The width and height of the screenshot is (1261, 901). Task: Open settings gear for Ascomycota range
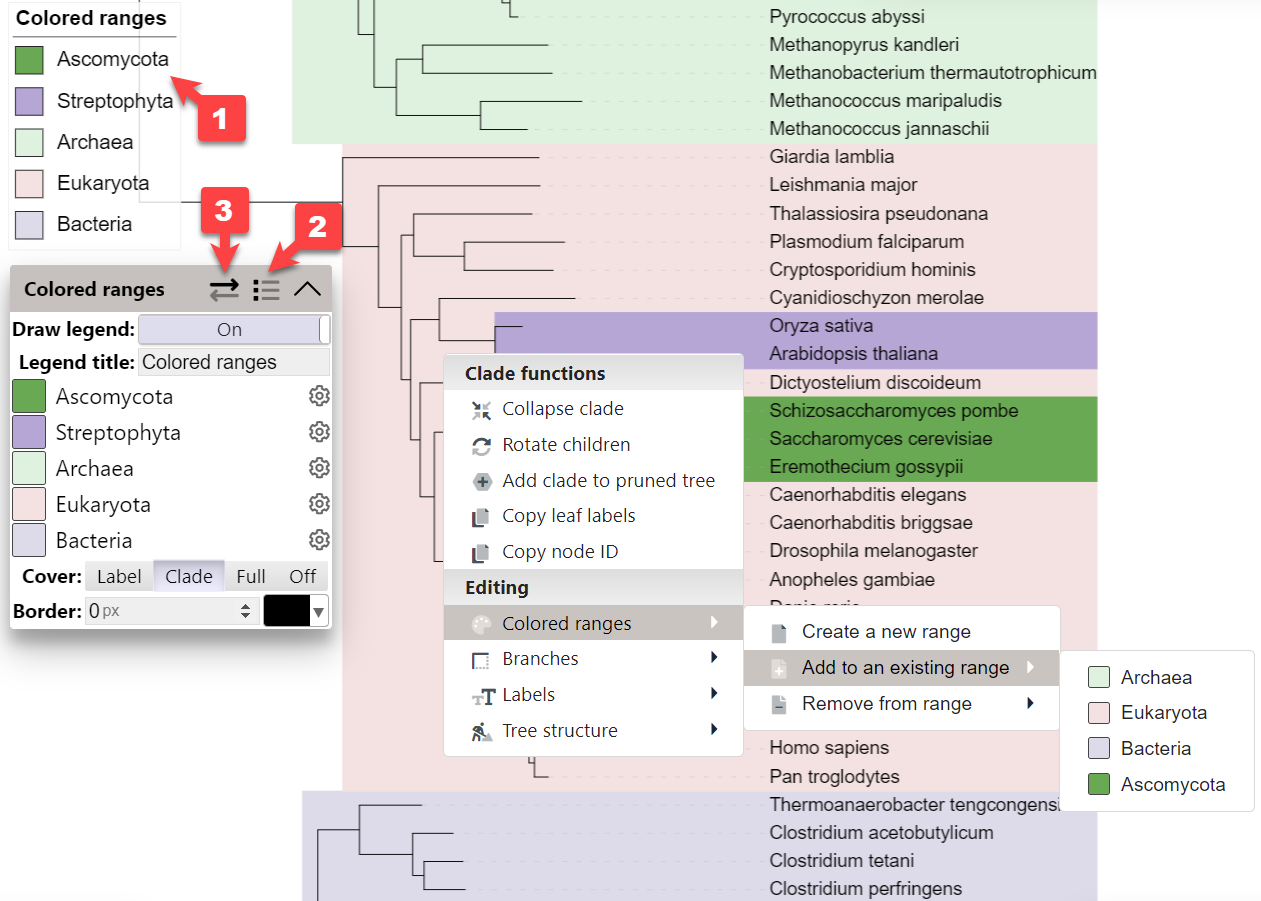(x=319, y=397)
